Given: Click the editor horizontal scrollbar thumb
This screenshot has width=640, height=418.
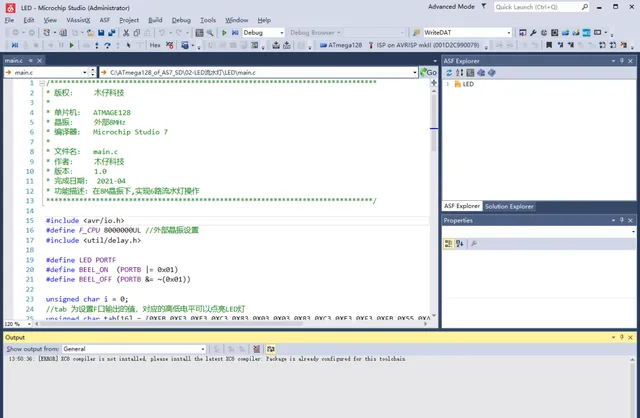Looking at the screenshot, I should (171, 324).
